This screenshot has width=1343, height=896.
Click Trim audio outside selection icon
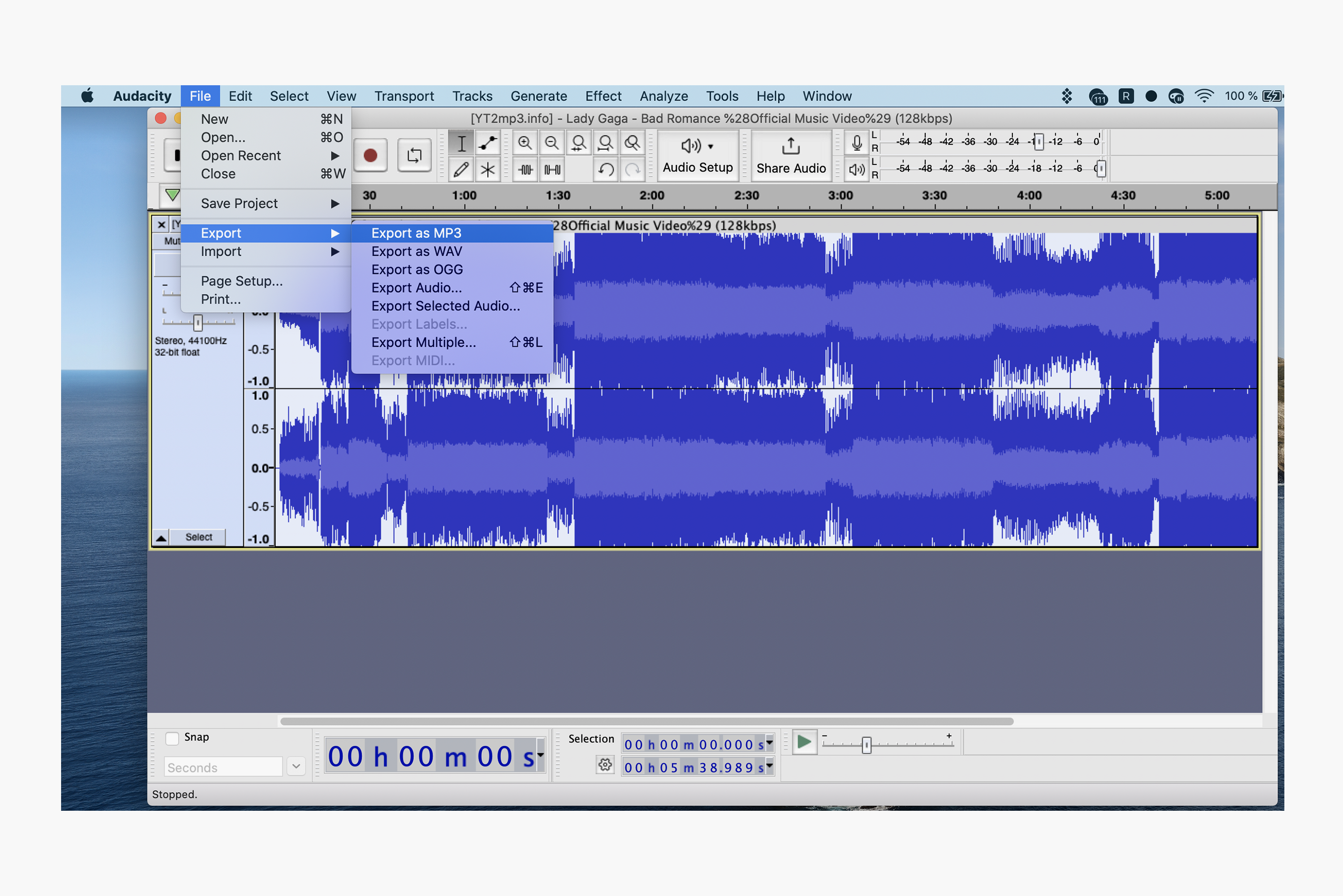pyautogui.click(x=525, y=169)
